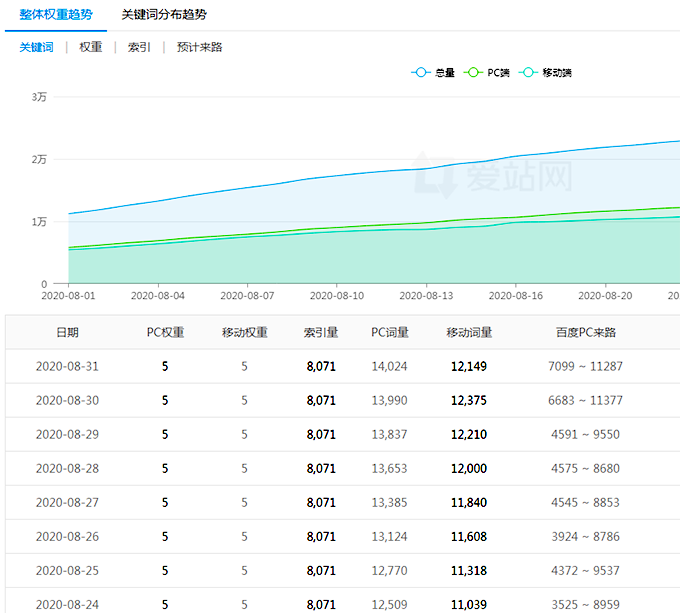Toggle the 移动端 legend series marker
680x613 pixels.
coord(528,73)
